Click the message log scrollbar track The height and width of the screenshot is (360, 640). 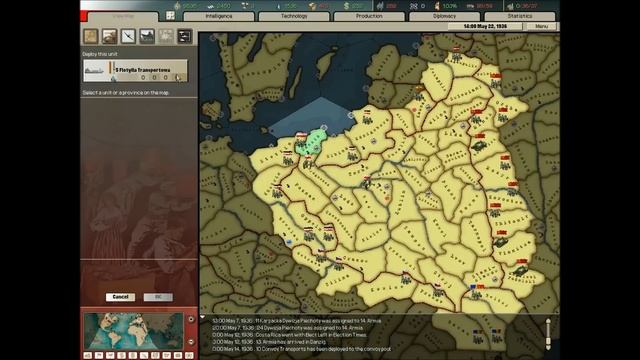tap(548, 334)
